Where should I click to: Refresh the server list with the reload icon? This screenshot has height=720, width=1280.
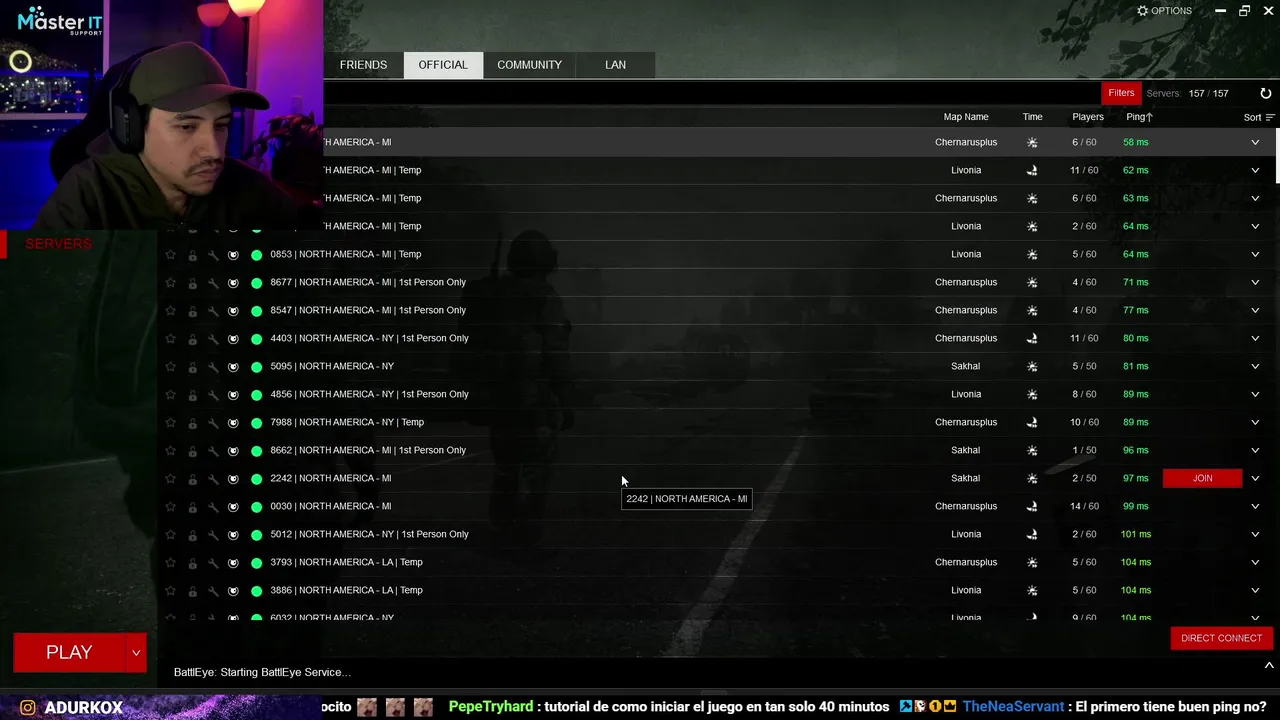1265,93
